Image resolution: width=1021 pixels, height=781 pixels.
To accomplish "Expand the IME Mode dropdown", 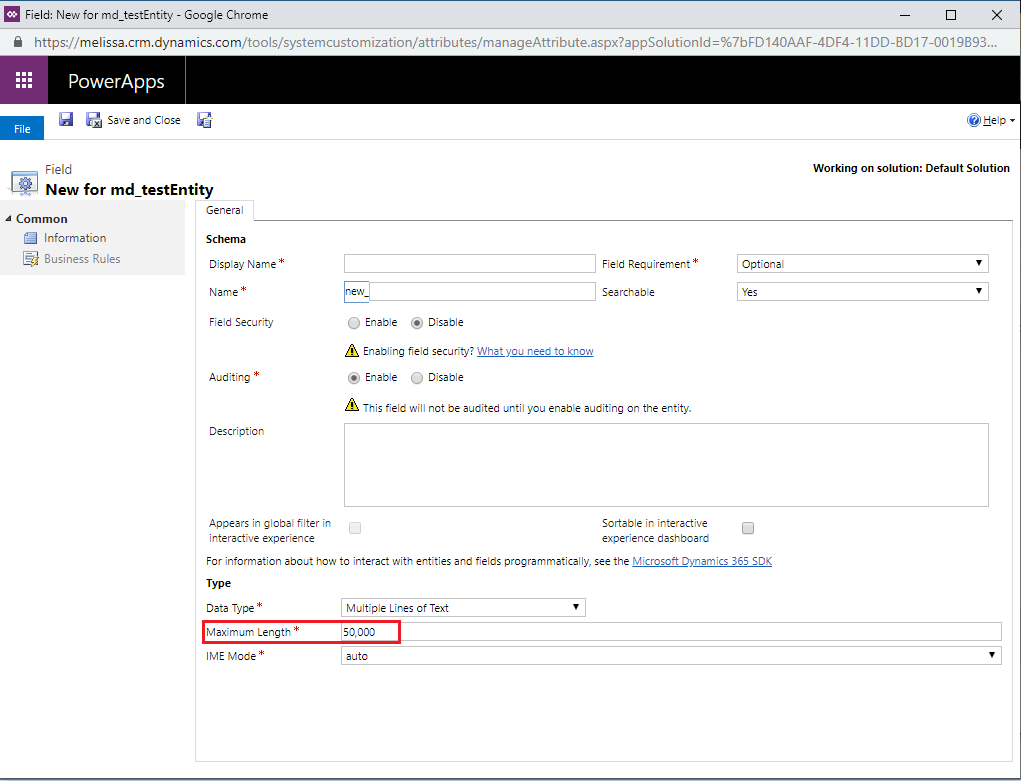I will (671, 656).
